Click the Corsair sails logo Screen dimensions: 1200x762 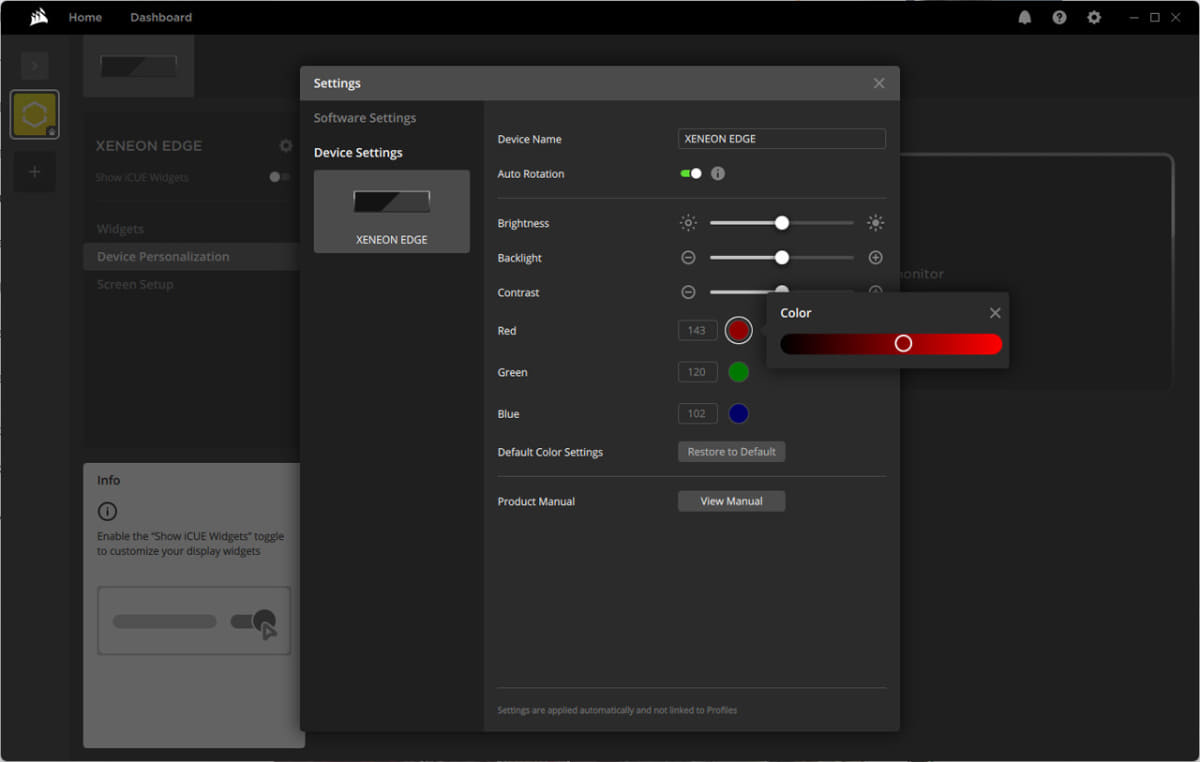click(39, 16)
